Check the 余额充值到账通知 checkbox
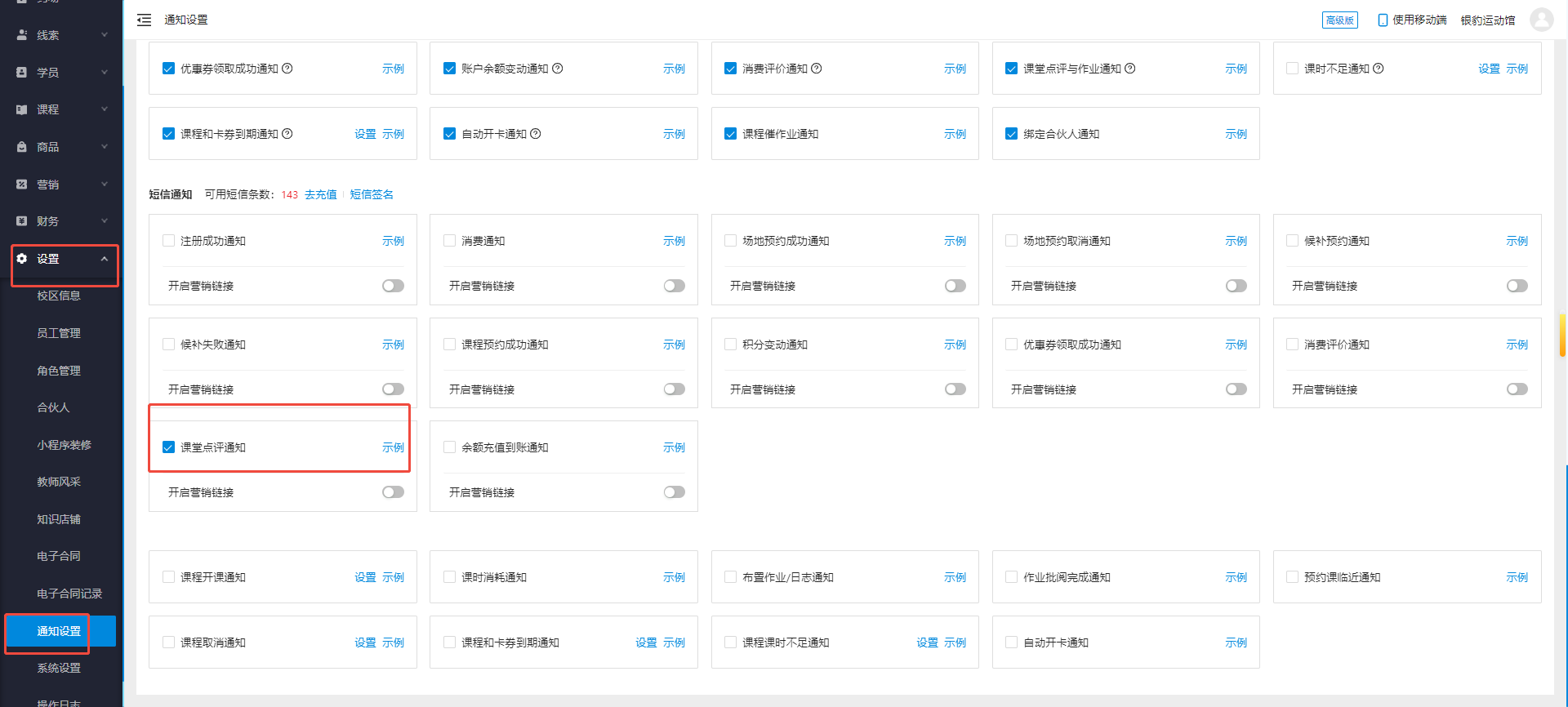The height and width of the screenshot is (707, 1568). [x=449, y=447]
